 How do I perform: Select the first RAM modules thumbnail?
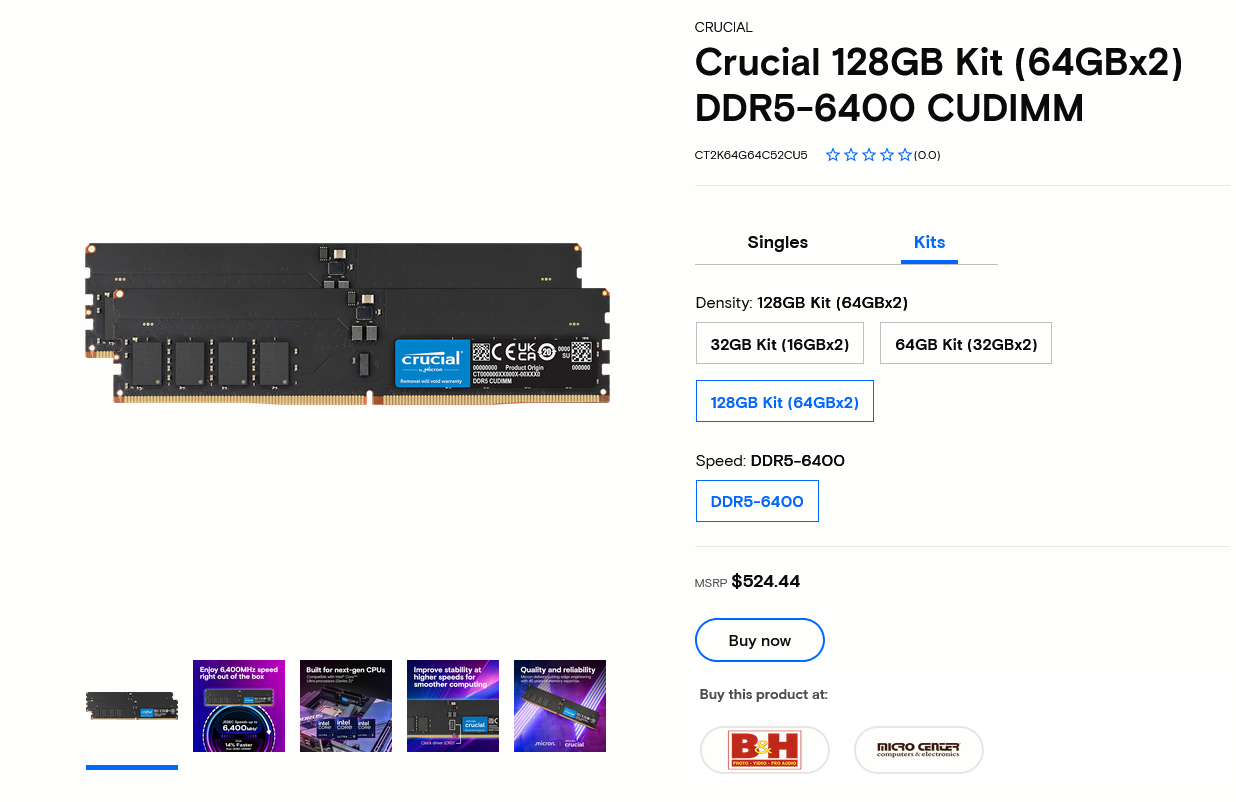132,706
